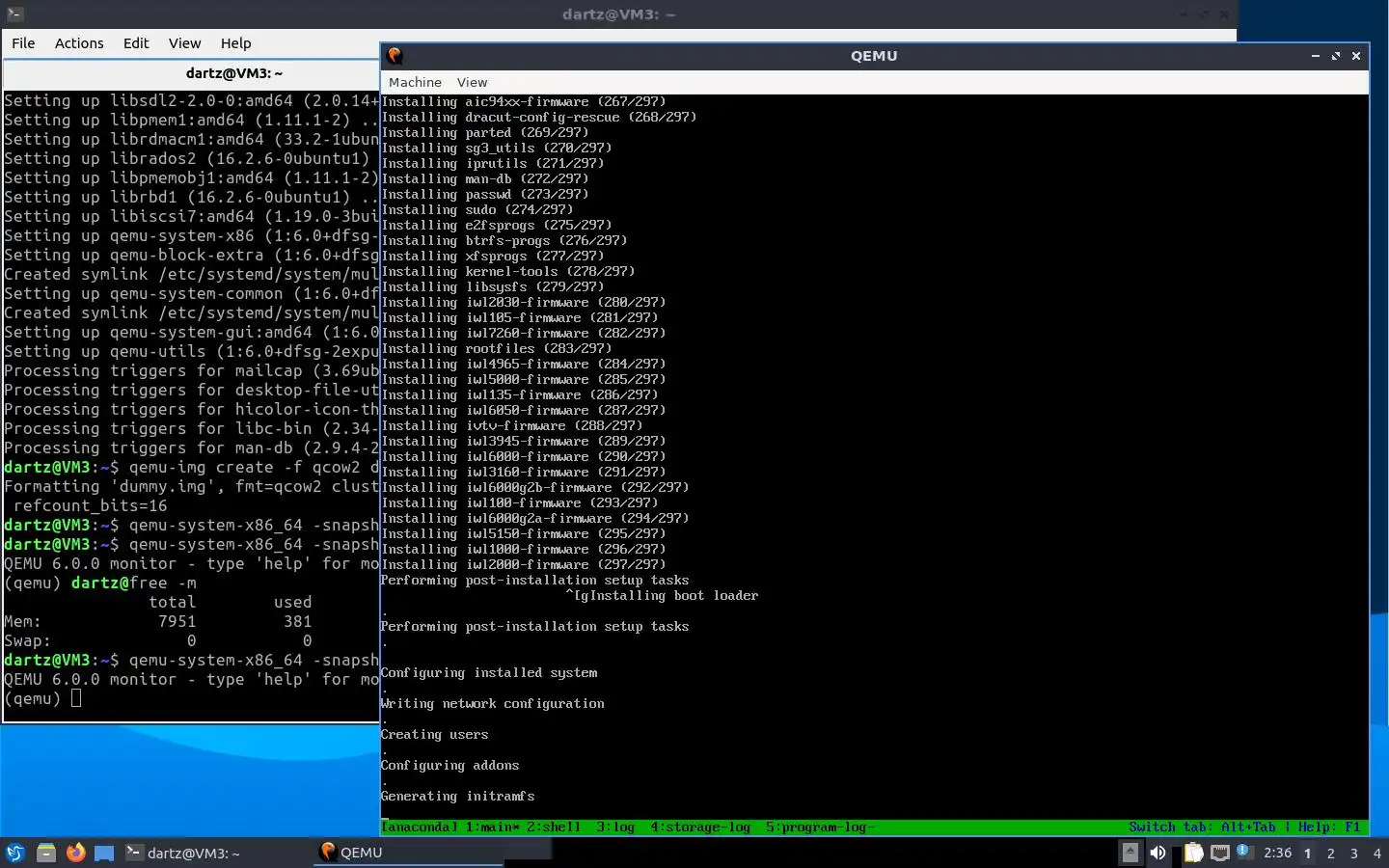Click the QEMU window title text
The image size is (1389, 868).
874,56
